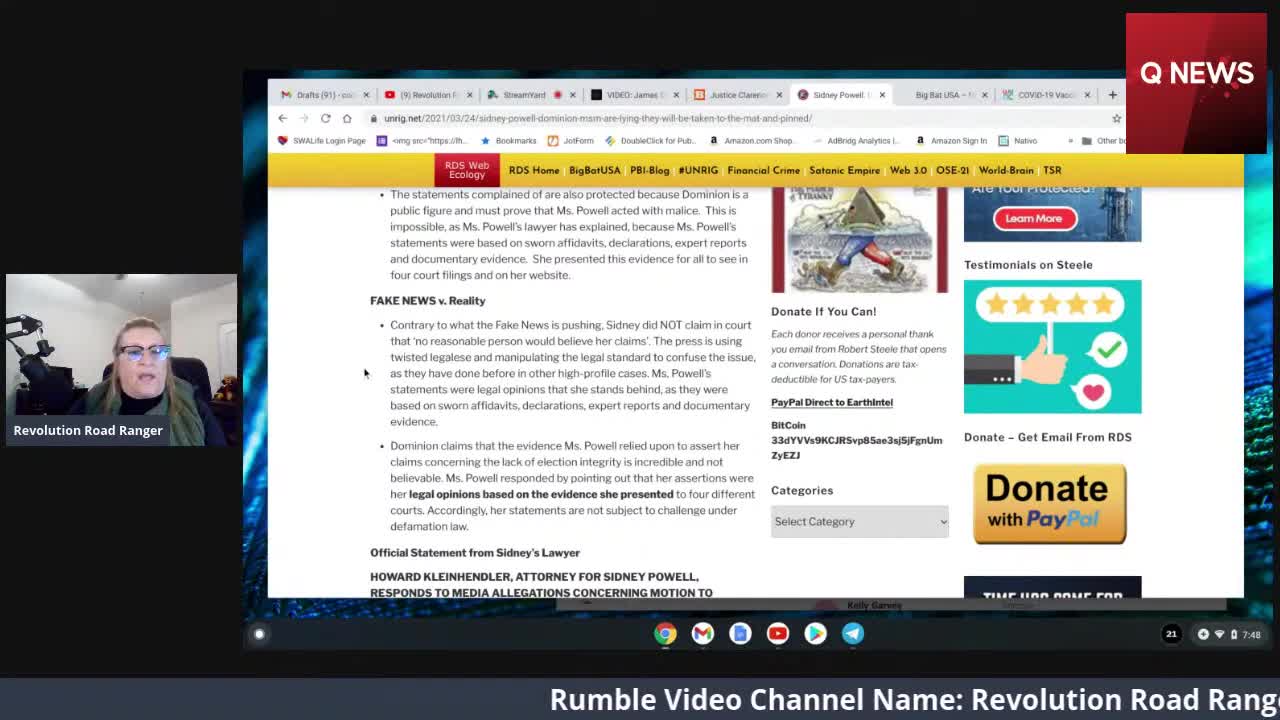Open a new tab with the plus icon

click(x=1112, y=95)
